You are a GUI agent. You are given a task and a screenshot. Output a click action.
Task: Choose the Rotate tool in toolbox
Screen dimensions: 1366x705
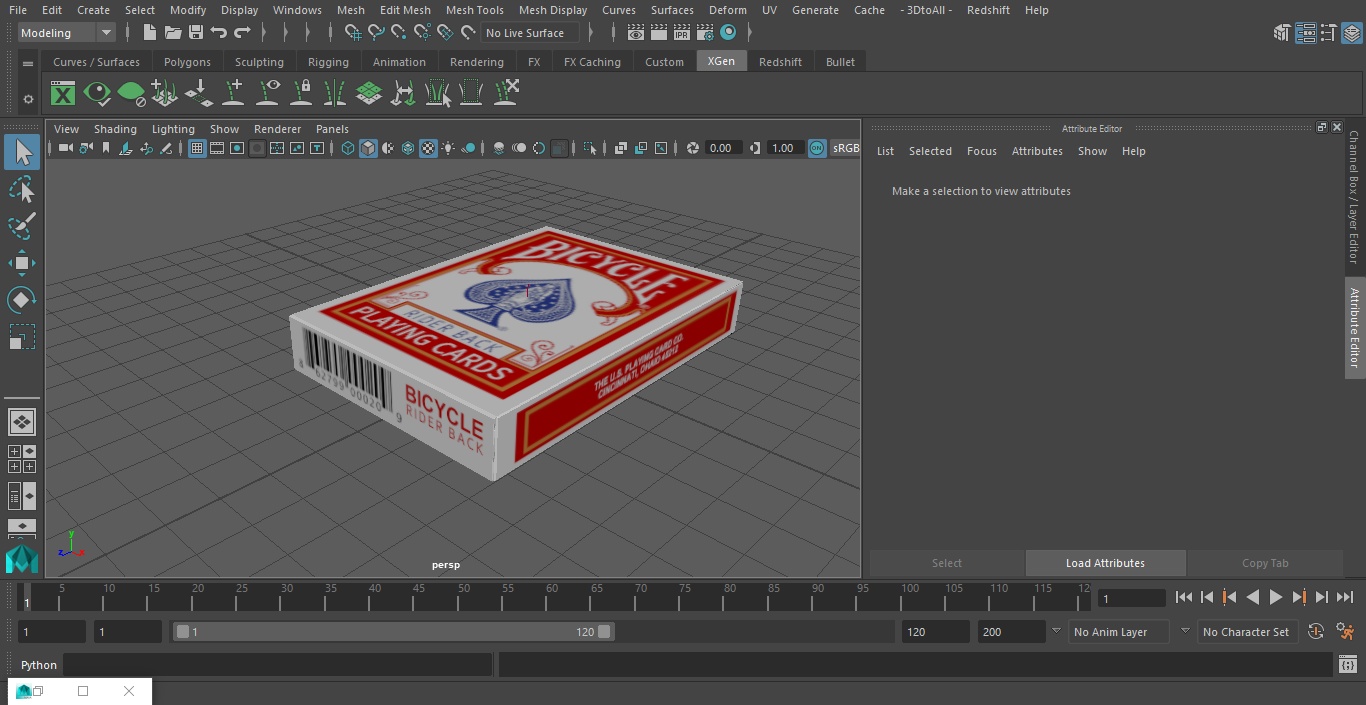[22, 300]
